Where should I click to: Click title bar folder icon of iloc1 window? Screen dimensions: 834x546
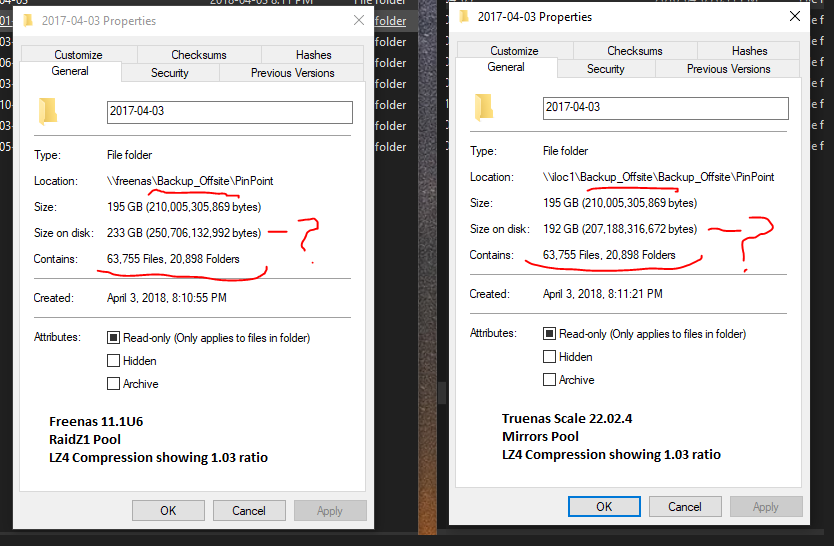click(464, 16)
